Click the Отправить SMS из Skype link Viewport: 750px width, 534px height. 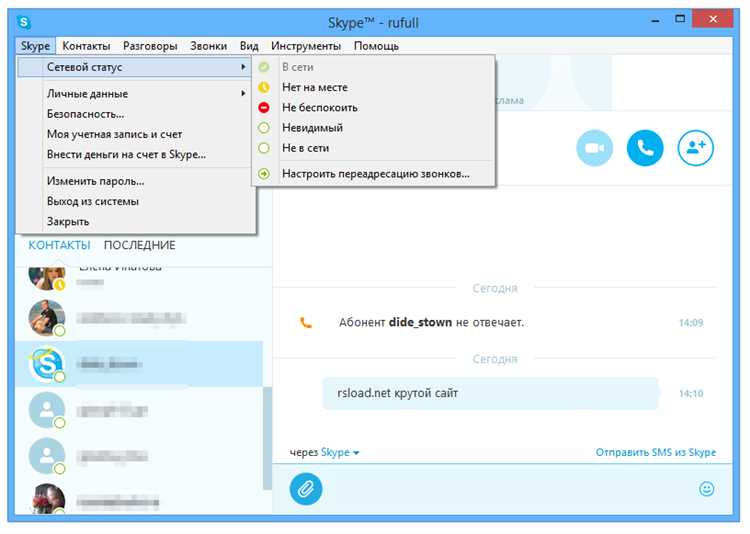tap(656, 452)
